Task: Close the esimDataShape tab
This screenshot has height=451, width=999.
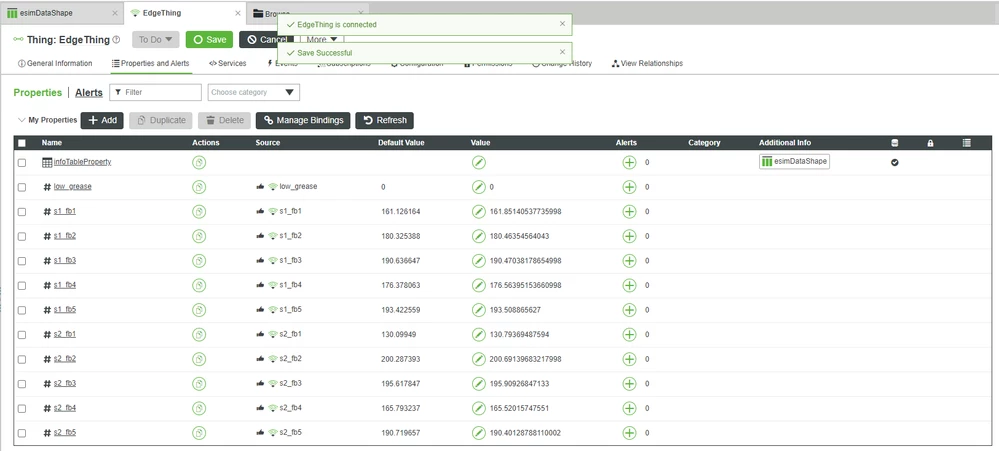Action: [115, 13]
